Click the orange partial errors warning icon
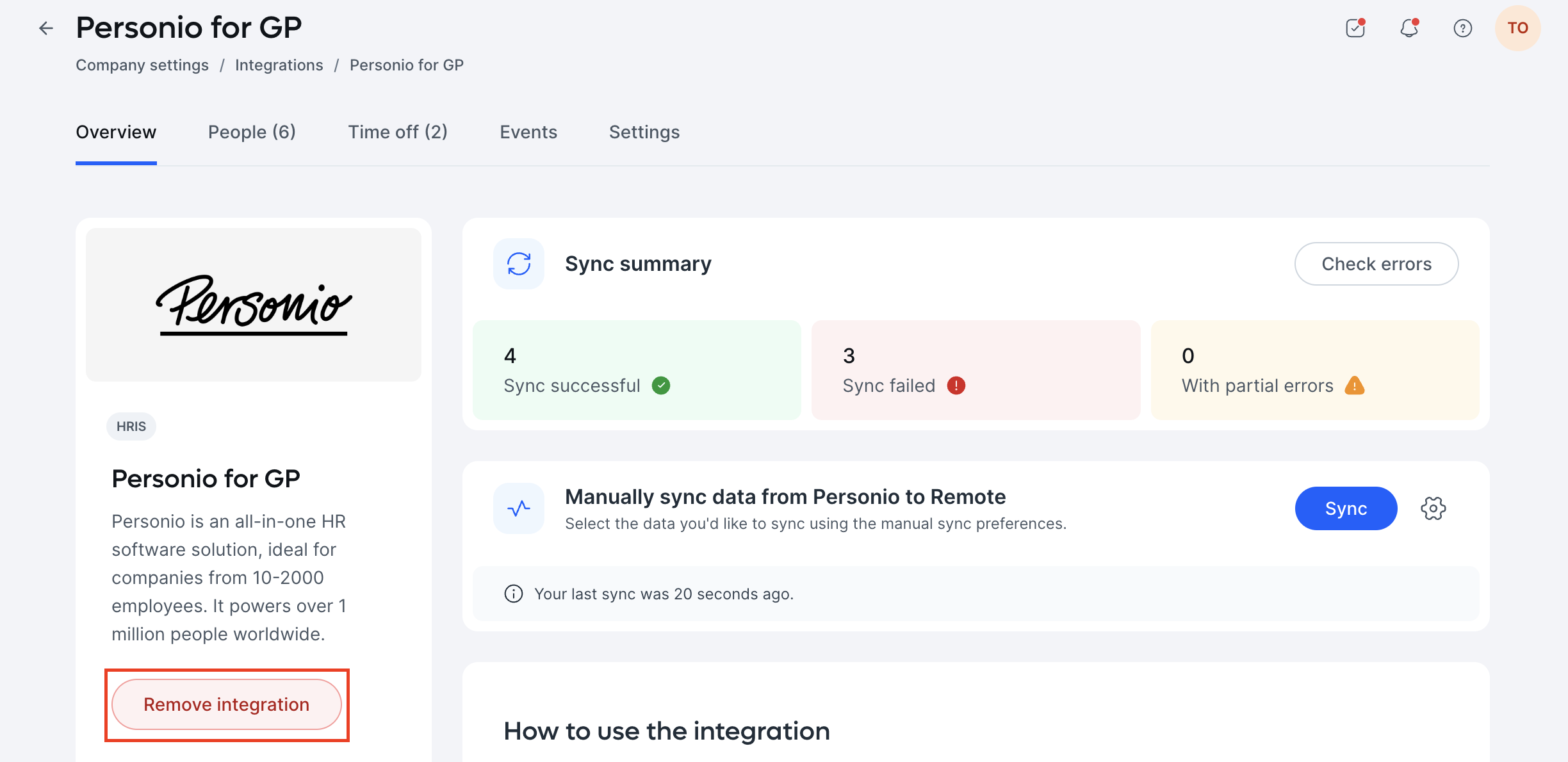This screenshot has height=762, width=1568. [1355, 385]
